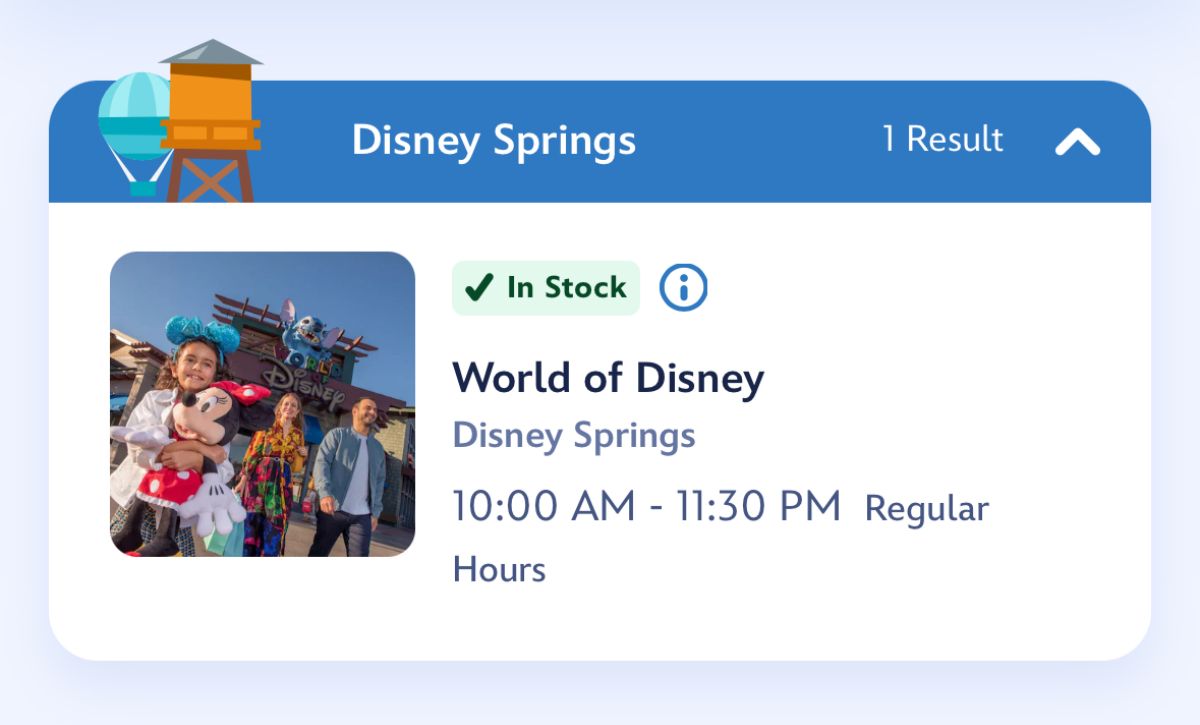Collapse the Disney Springs results section
Image resolution: width=1200 pixels, height=725 pixels.
point(1077,142)
